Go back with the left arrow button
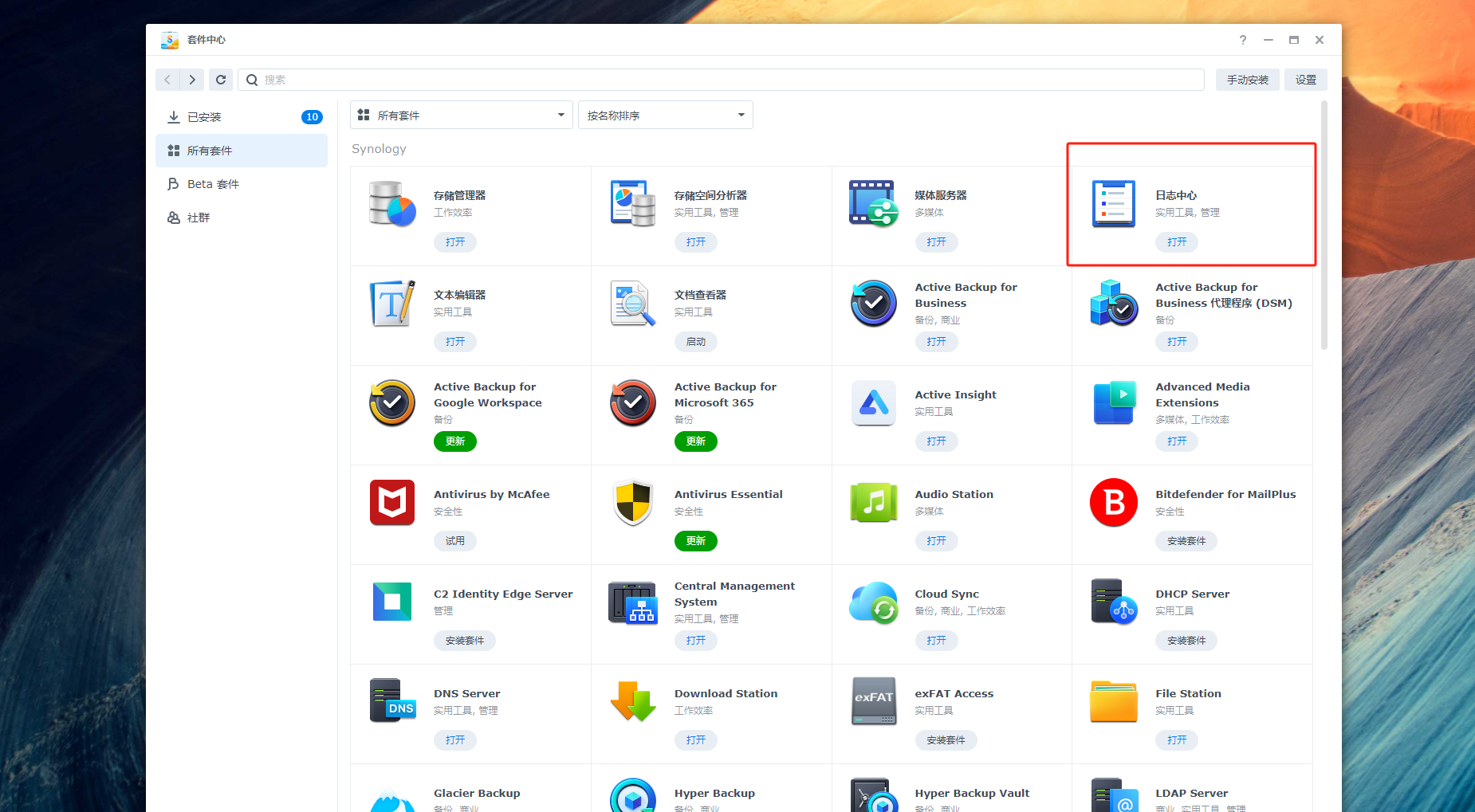 click(167, 80)
